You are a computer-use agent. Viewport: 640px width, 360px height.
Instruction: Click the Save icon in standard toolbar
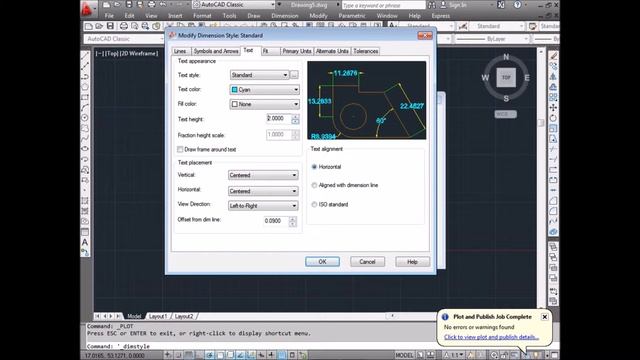coord(110,27)
